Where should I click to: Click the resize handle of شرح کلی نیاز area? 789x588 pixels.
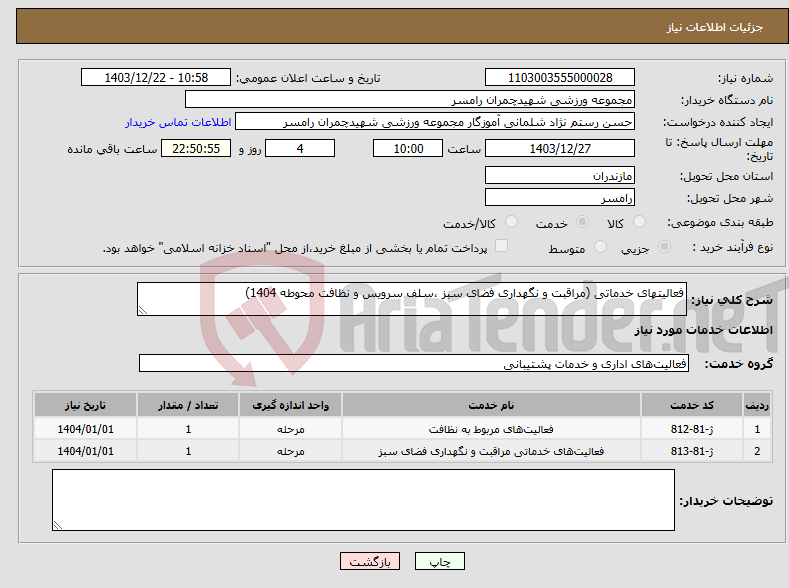(142, 310)
